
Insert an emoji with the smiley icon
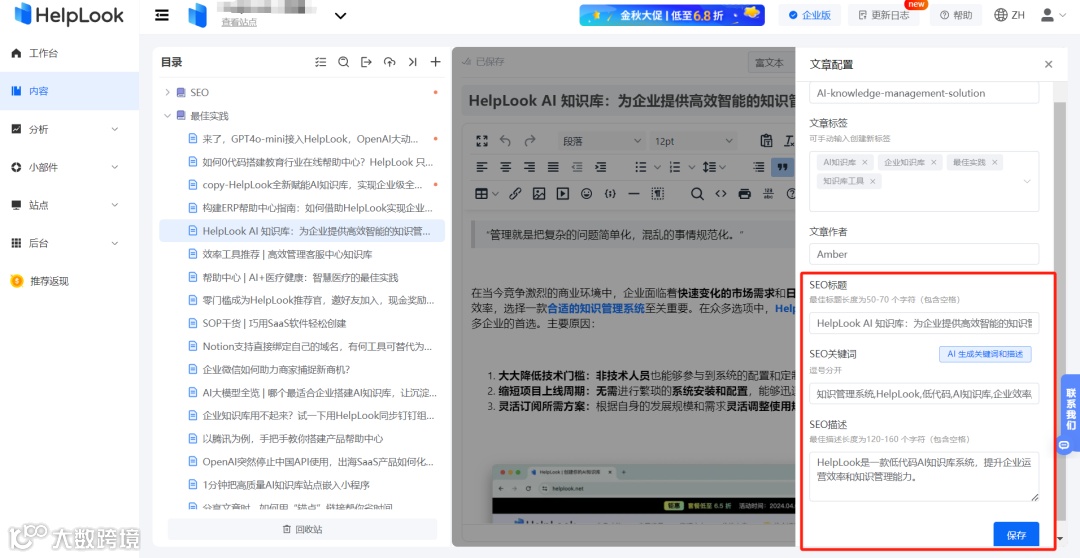[x=586, y=194]
